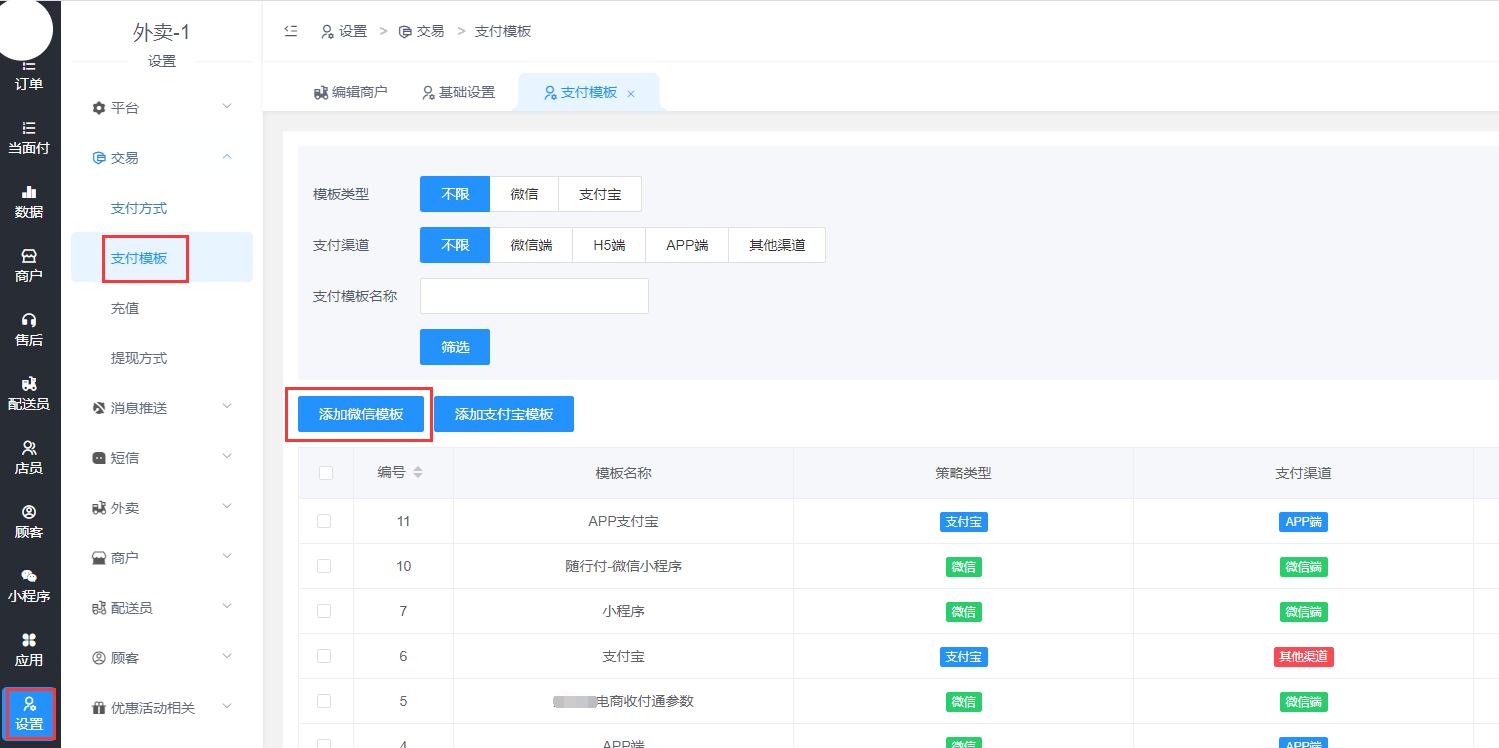Expand the 顾客 menu group in settings

click(162, 657)
